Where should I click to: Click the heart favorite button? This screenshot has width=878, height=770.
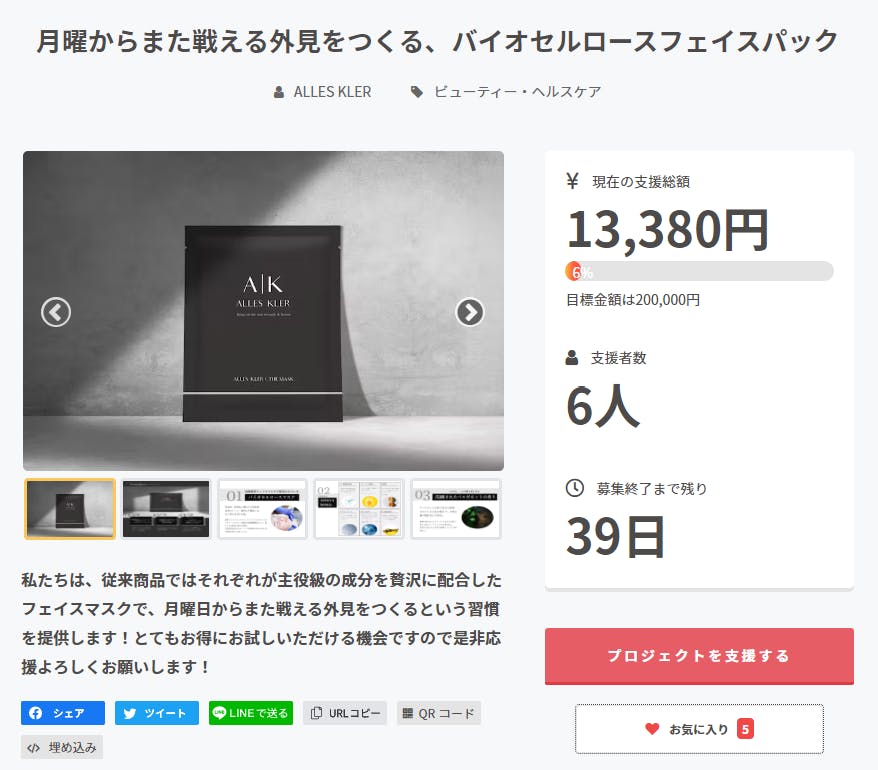[699, 729]
